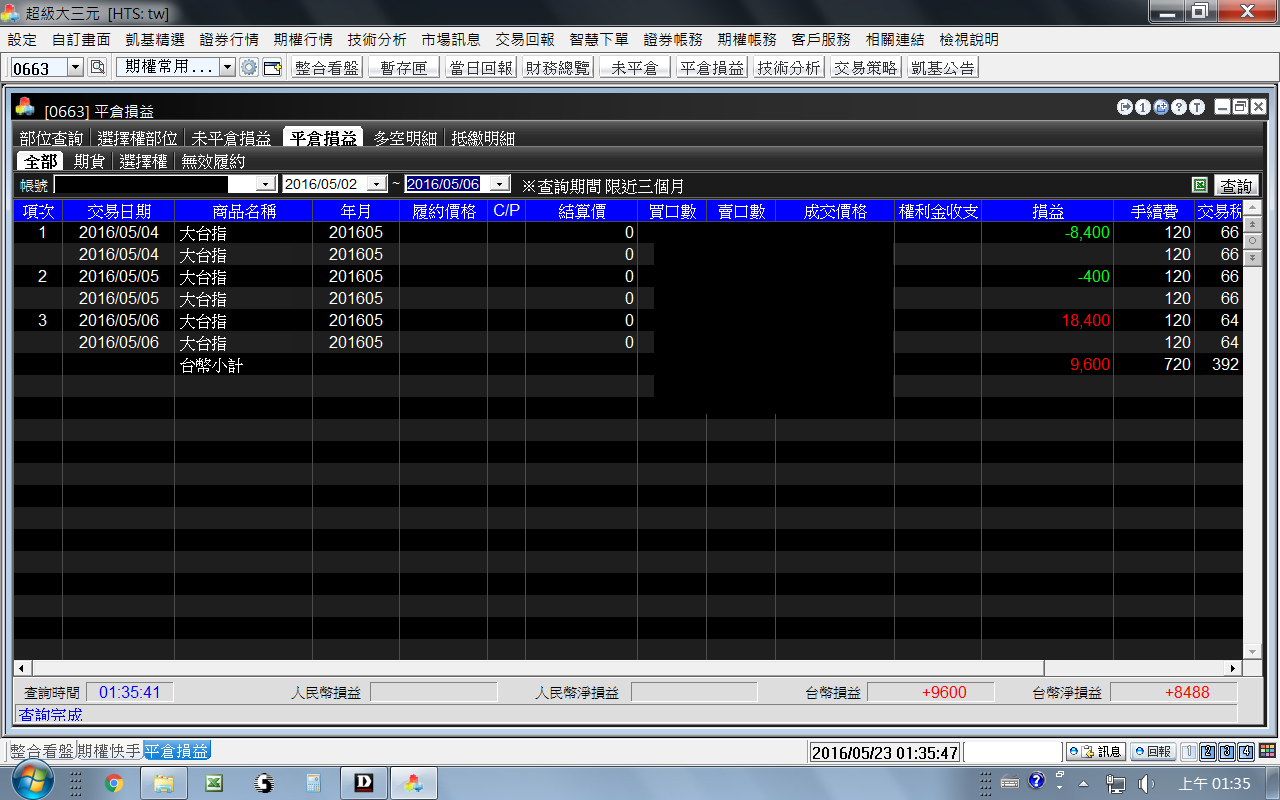Filter by 無效履約 sub-tab

pyautogui.click(x=213, y=161)
